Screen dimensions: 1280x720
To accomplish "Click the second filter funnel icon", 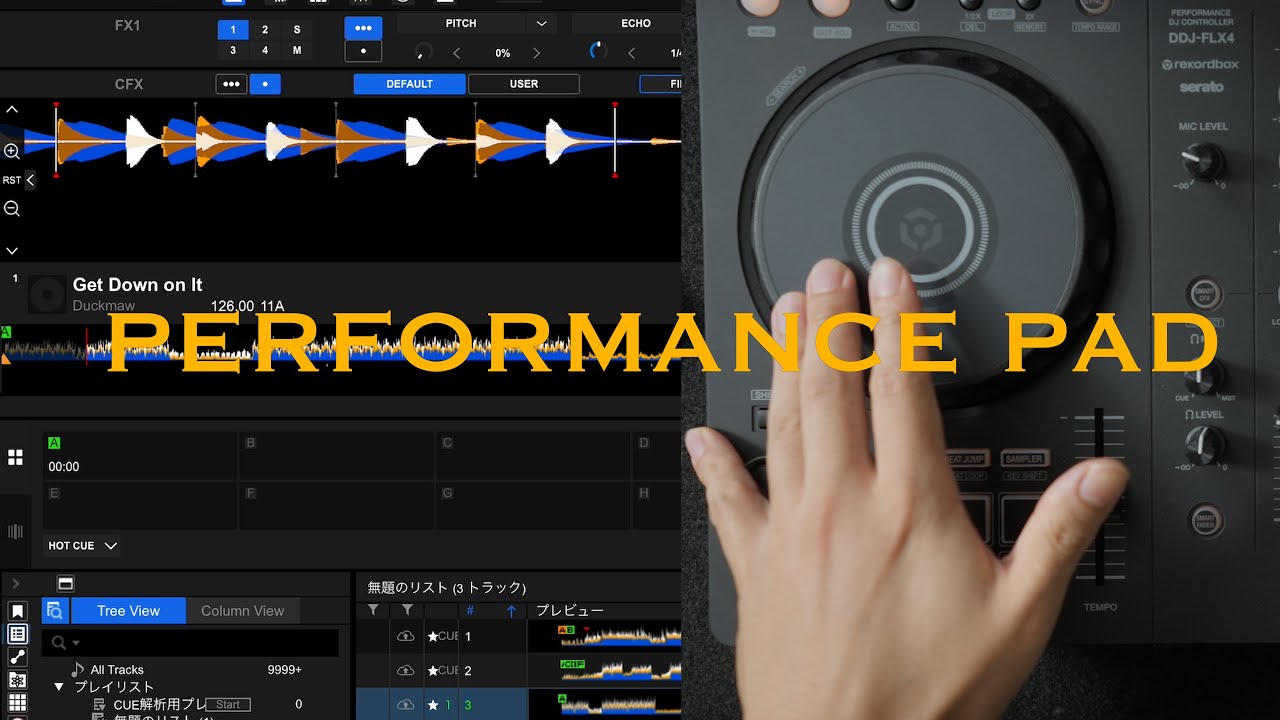I will tap(407, 610).
